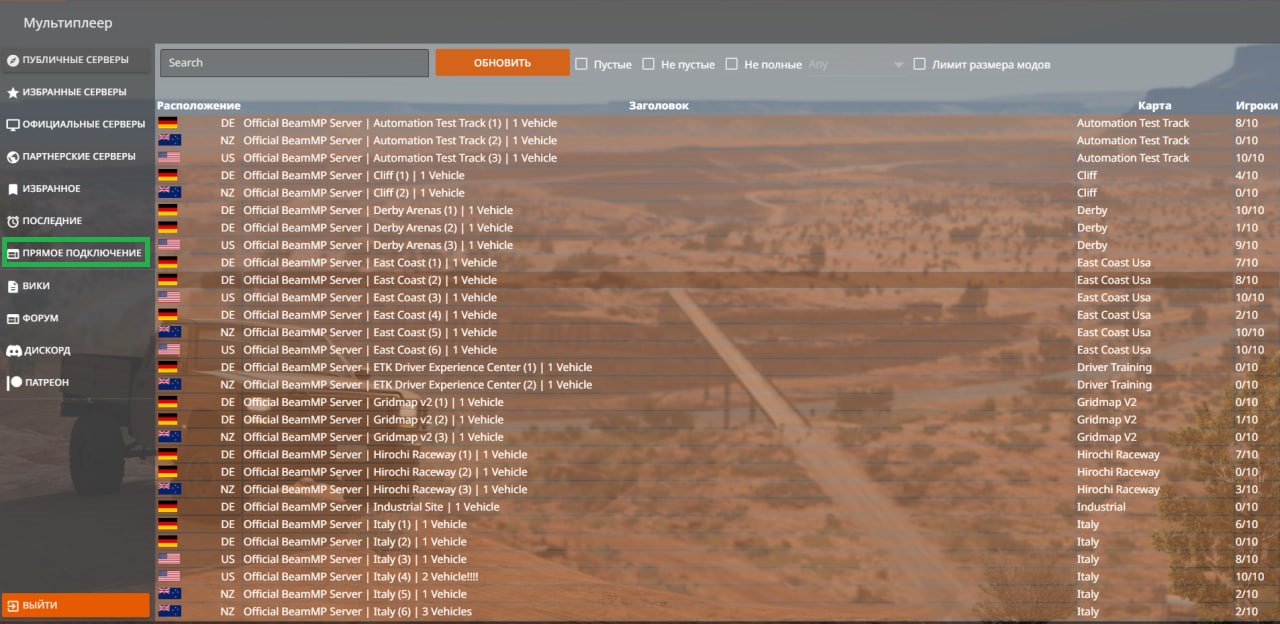
Task: Click the bookmark icon beside Избранное
Action: [x=13, y=189]
